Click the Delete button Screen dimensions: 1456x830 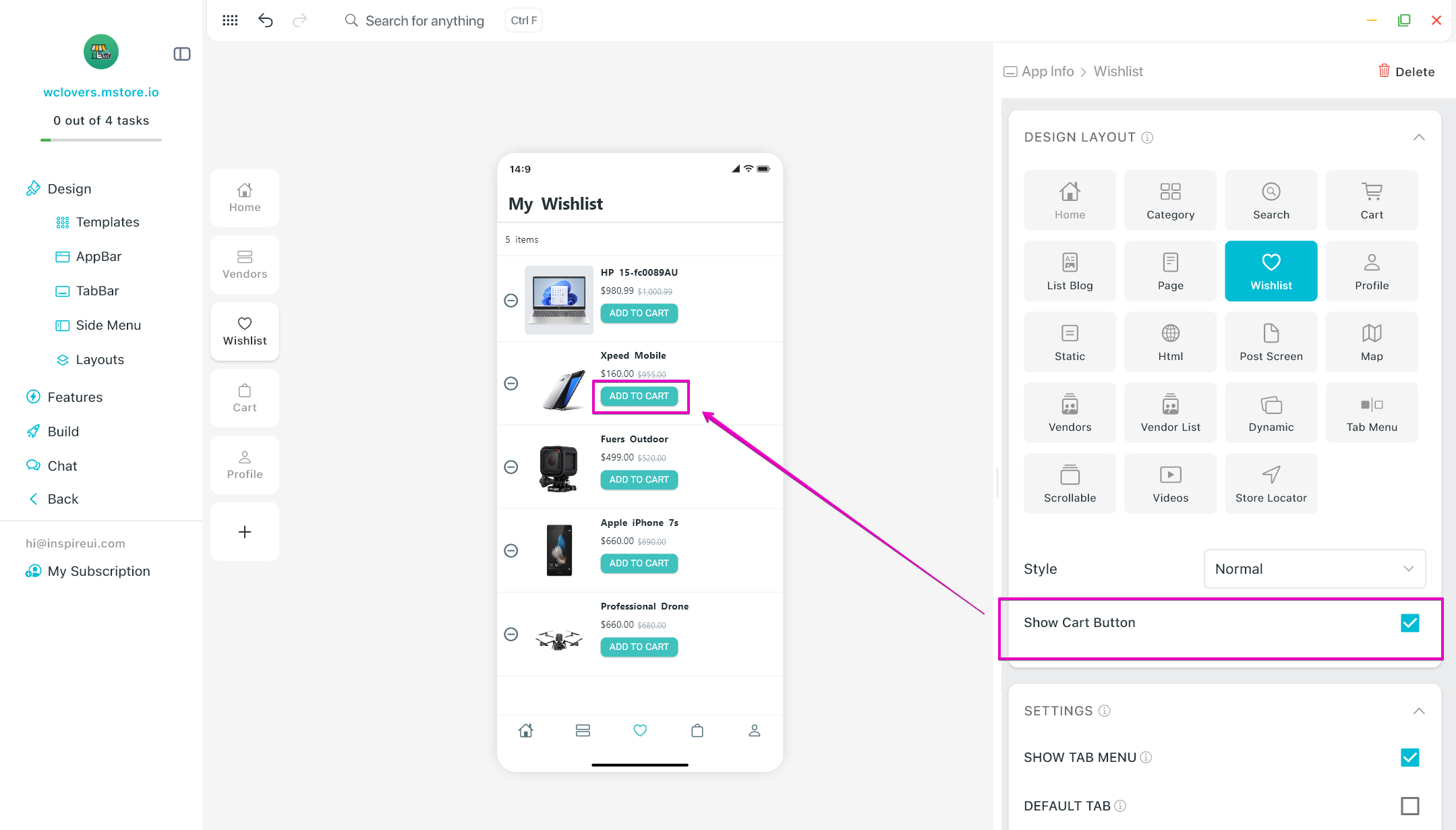[x=1406, y=71]
